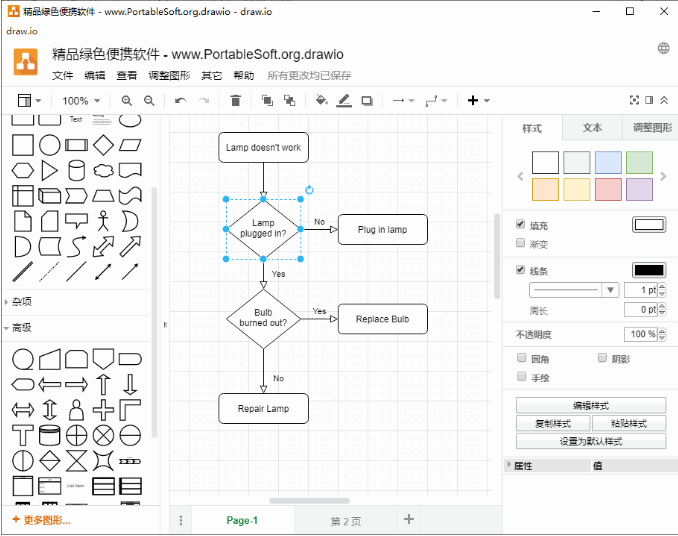Open the black line color swatch
Image resolution: width=678 pixels, height=536 pixels.
(x=649, y=270)
